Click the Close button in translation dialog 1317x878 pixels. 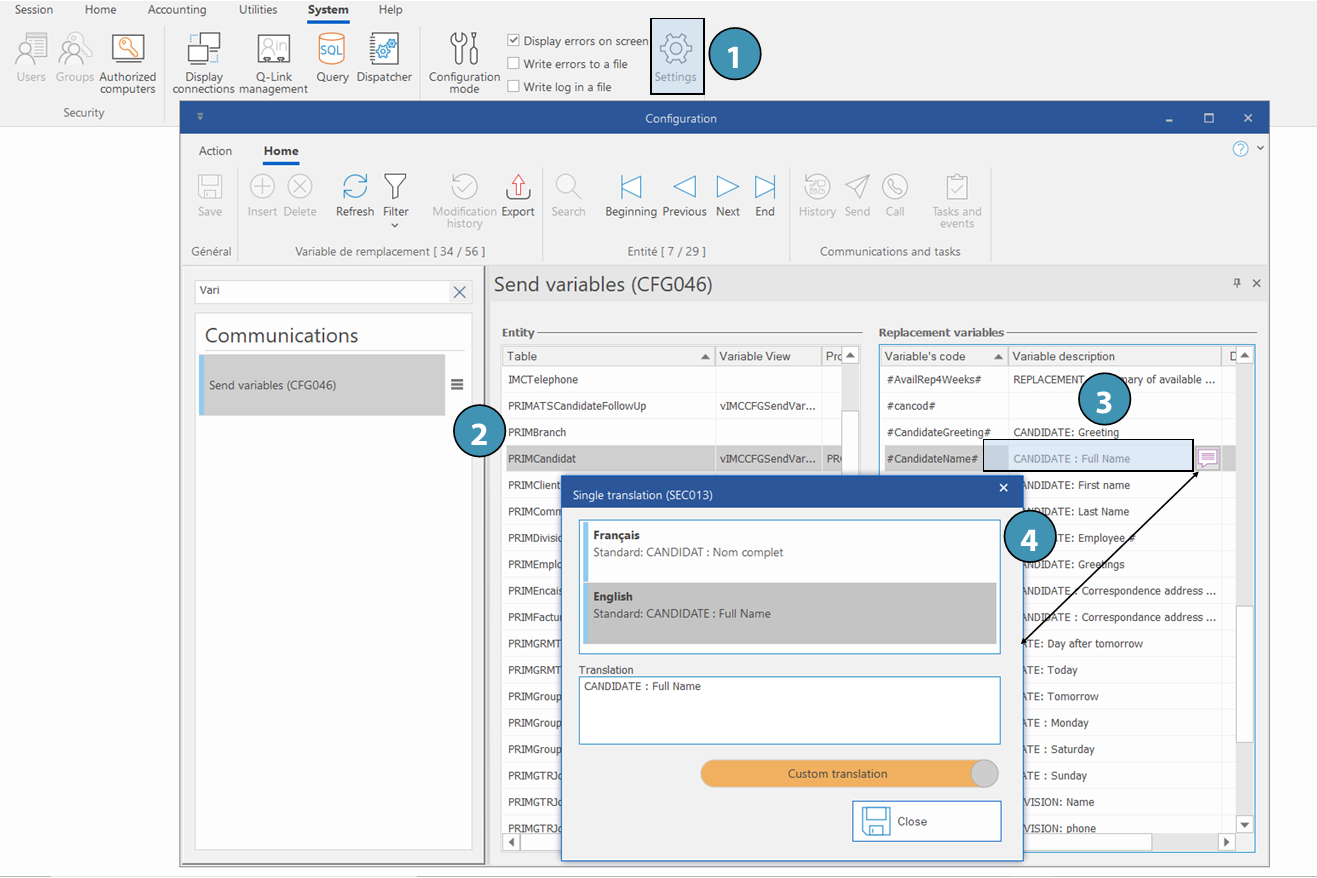[x=926, y=821]
